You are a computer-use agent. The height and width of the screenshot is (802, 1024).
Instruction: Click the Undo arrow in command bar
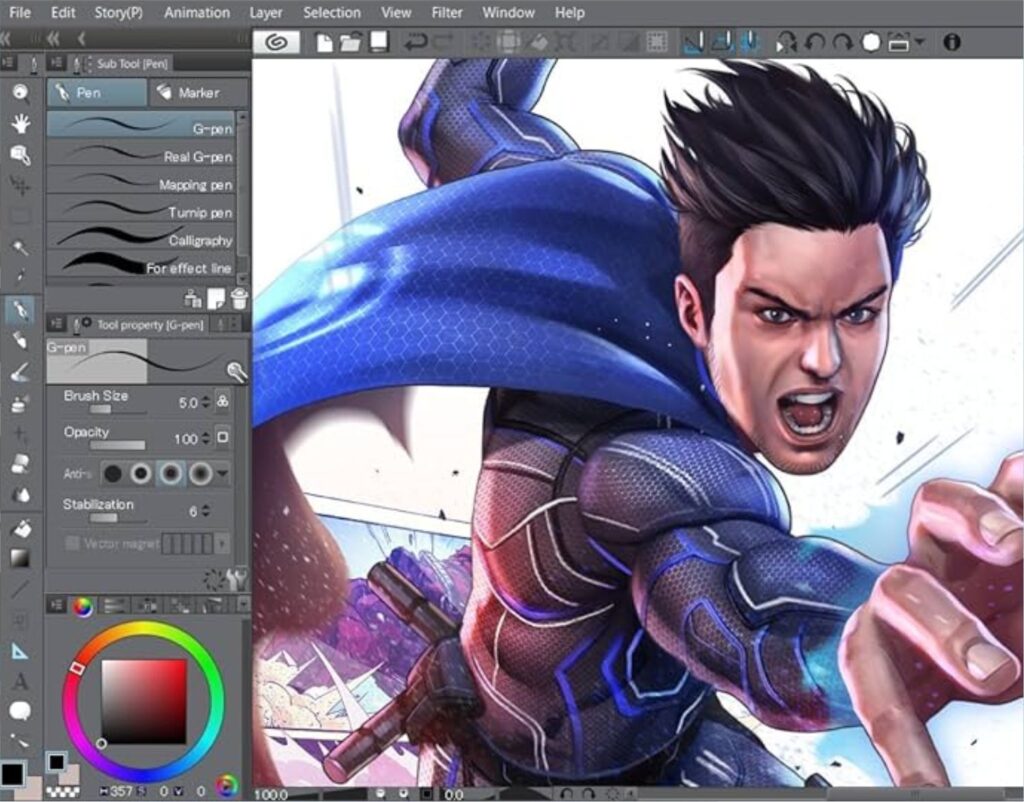coord(414,42)
